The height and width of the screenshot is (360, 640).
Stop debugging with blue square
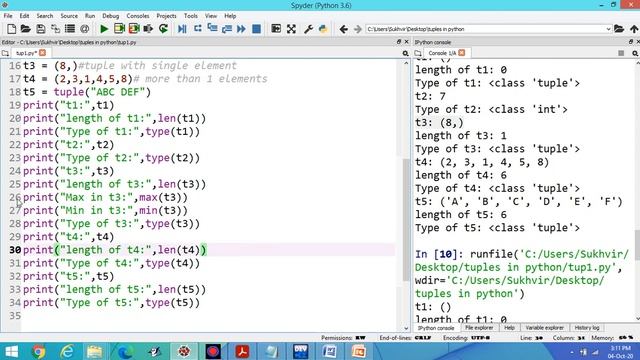pyautogui.click(x=256, y=29)
